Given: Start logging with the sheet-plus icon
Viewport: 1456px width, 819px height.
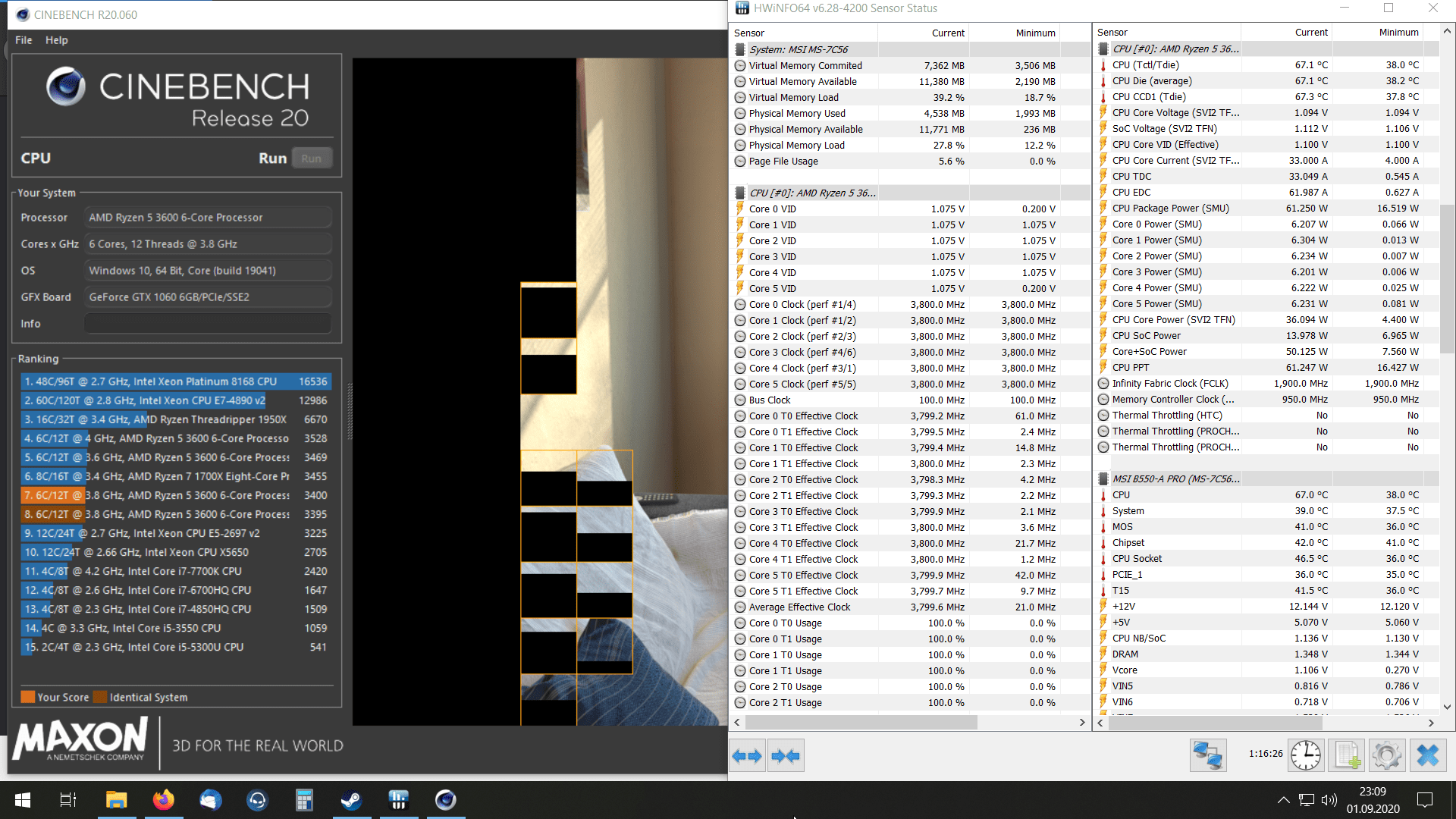Looking at the screenshot, I should pyautogui.click(x=1347, y=755).
